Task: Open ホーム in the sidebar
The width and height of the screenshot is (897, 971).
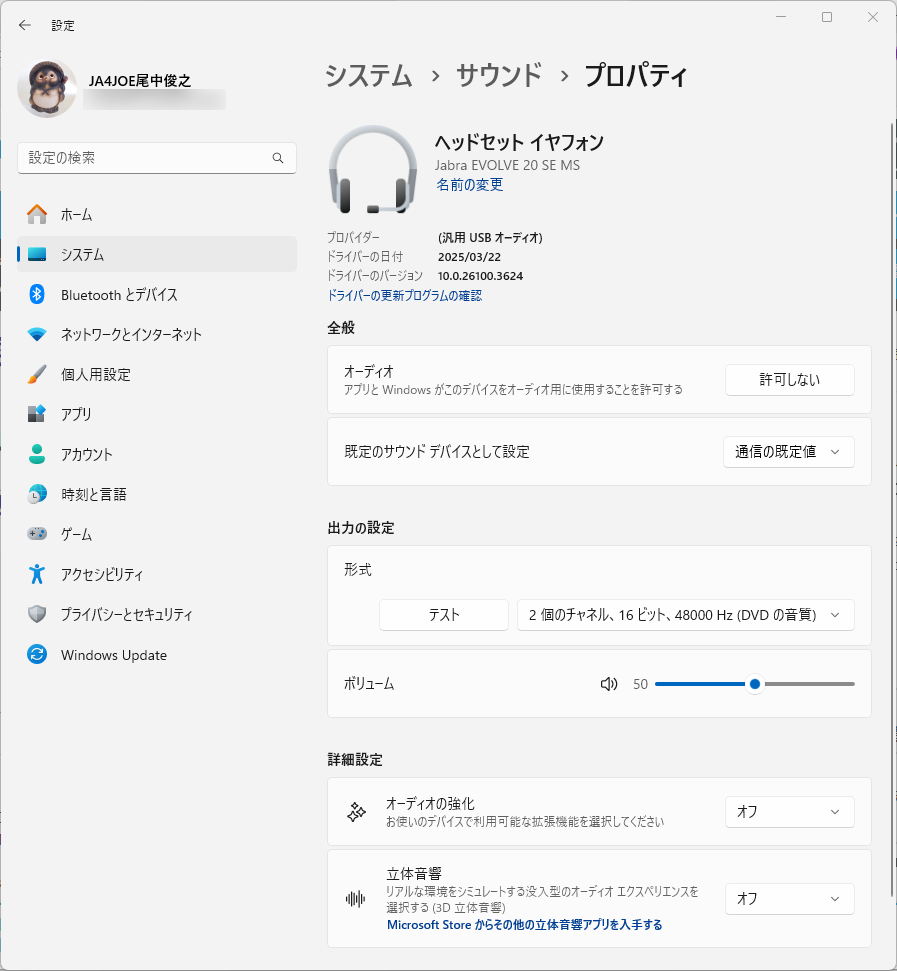Action: 157,215
